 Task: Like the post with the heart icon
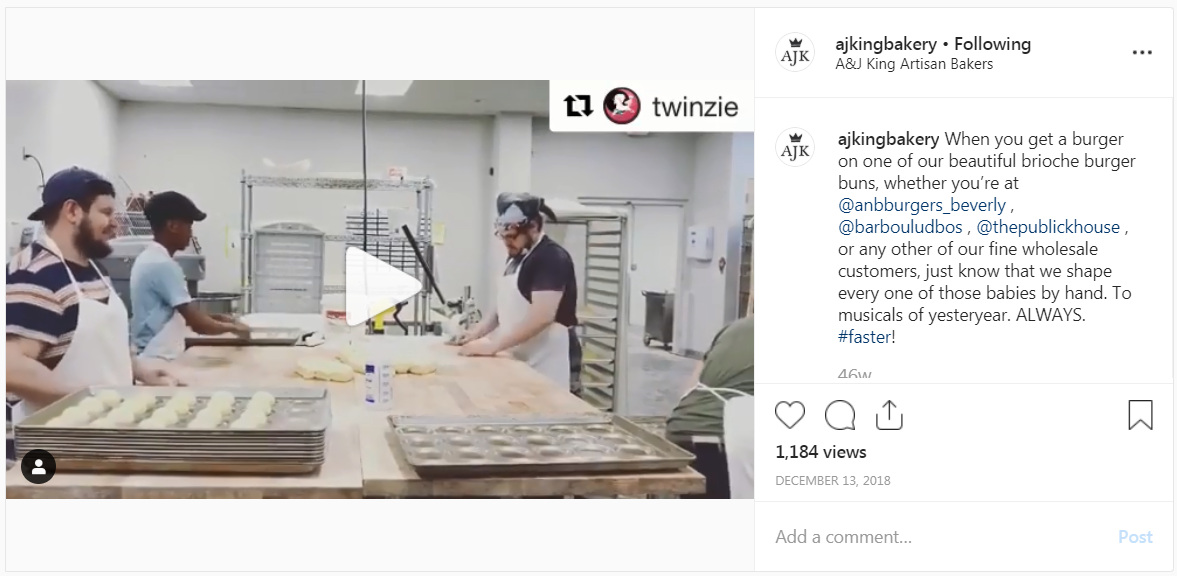coord(790,415)
